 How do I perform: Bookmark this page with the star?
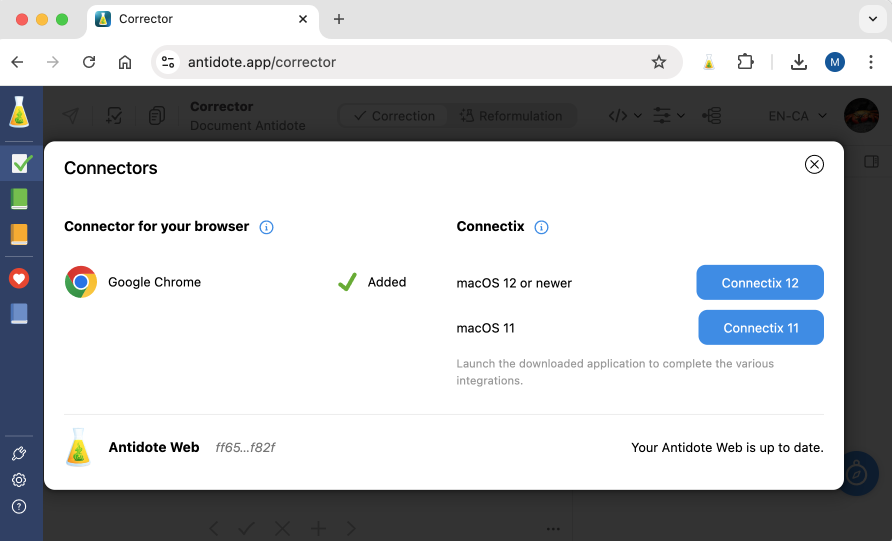(x=659, y=62)
